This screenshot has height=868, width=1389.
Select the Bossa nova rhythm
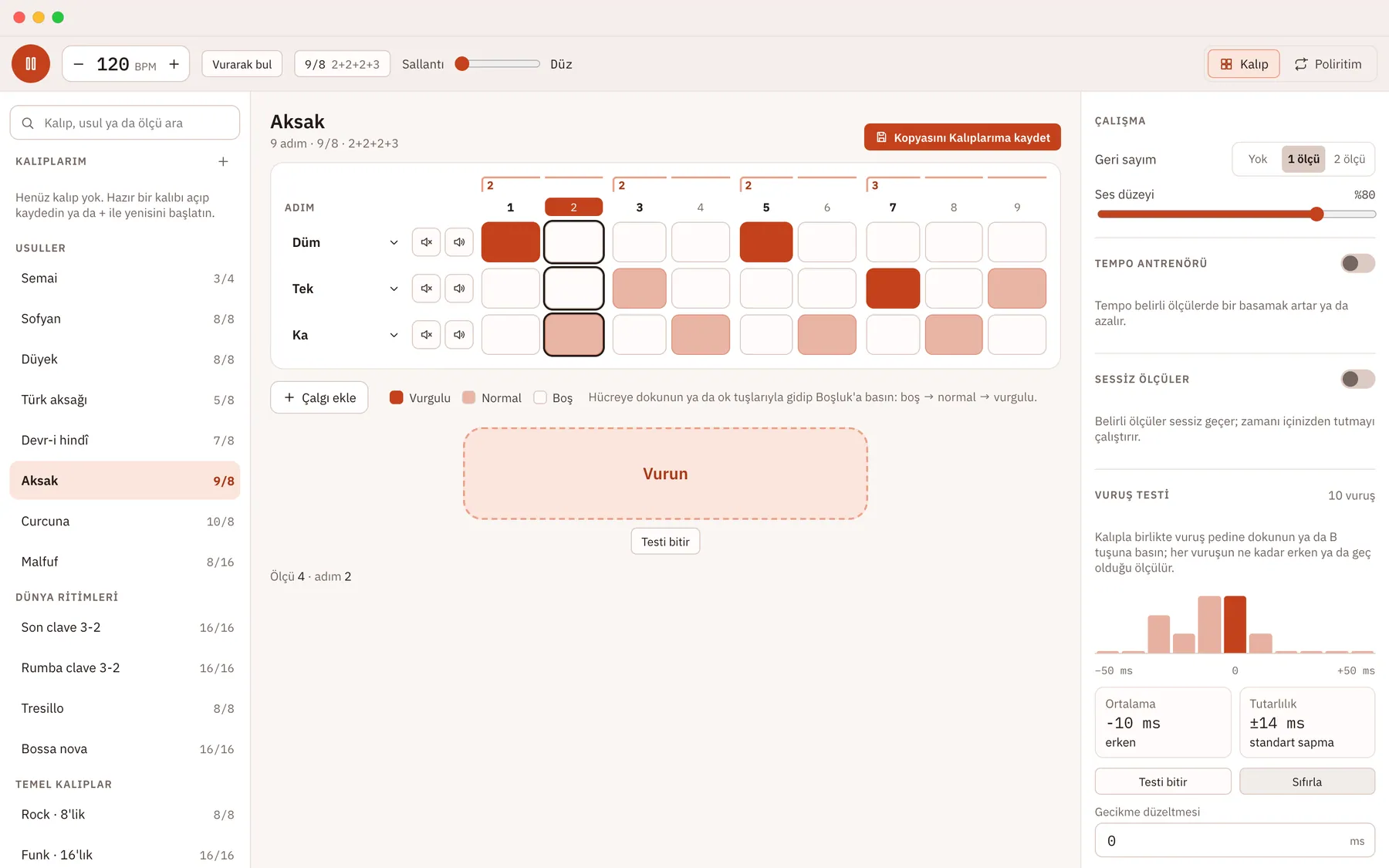coord(125,749)
